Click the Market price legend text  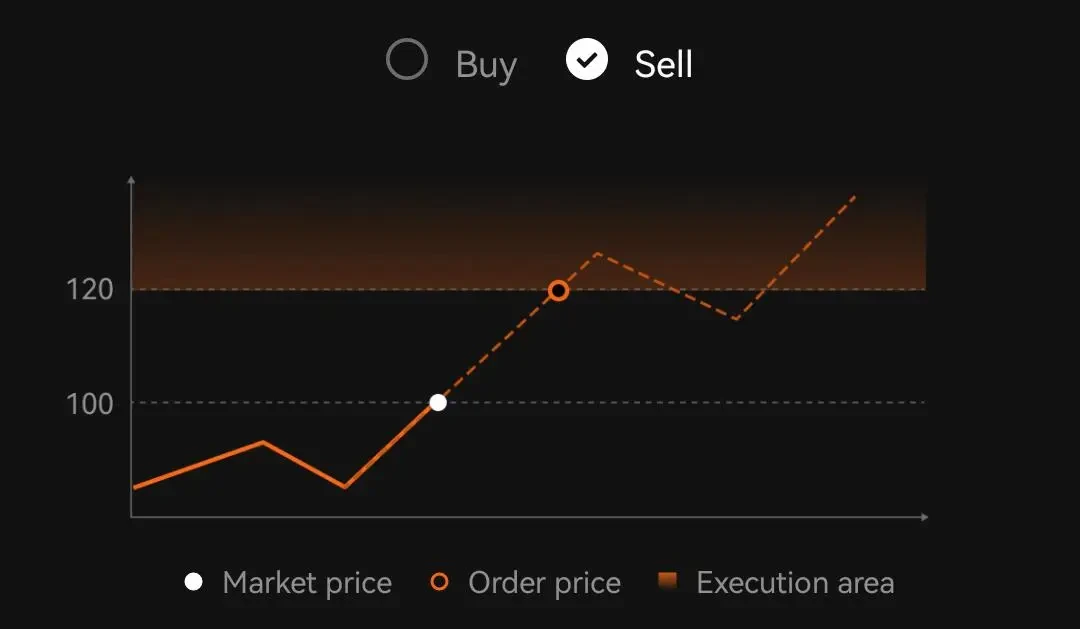tap(307, 583)
